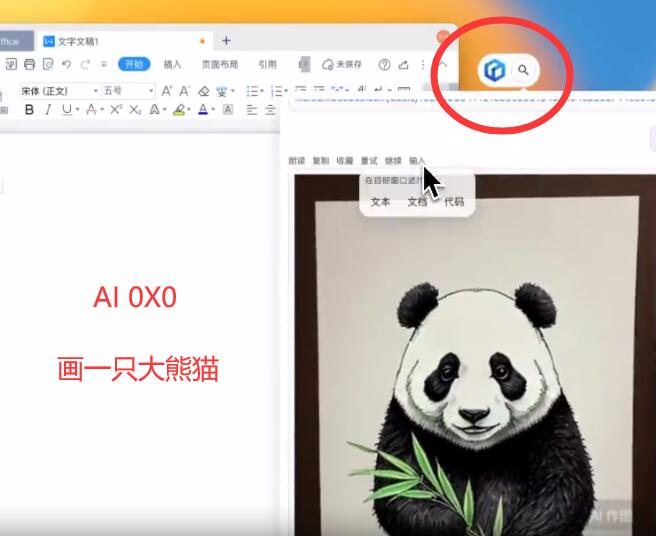Align text left
The image size is (656, 536).
251,110
